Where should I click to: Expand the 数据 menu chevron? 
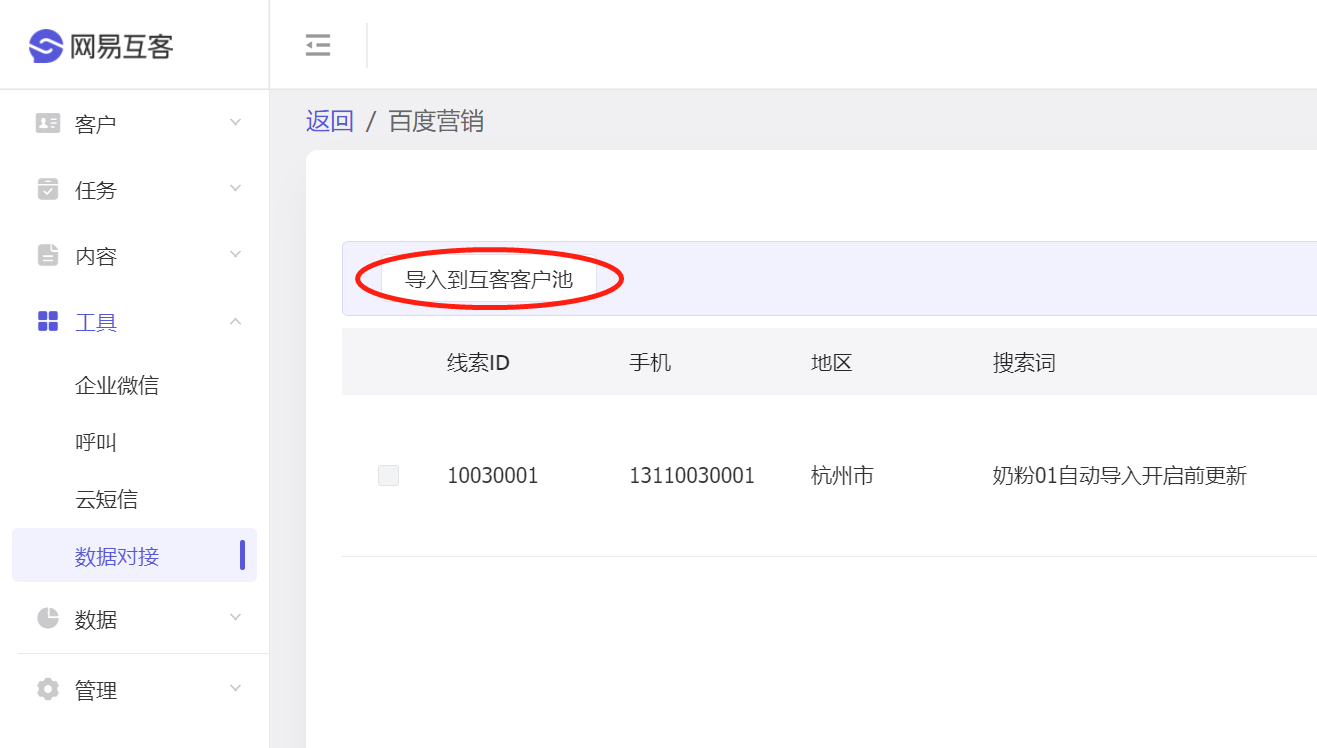click(236, 617)
